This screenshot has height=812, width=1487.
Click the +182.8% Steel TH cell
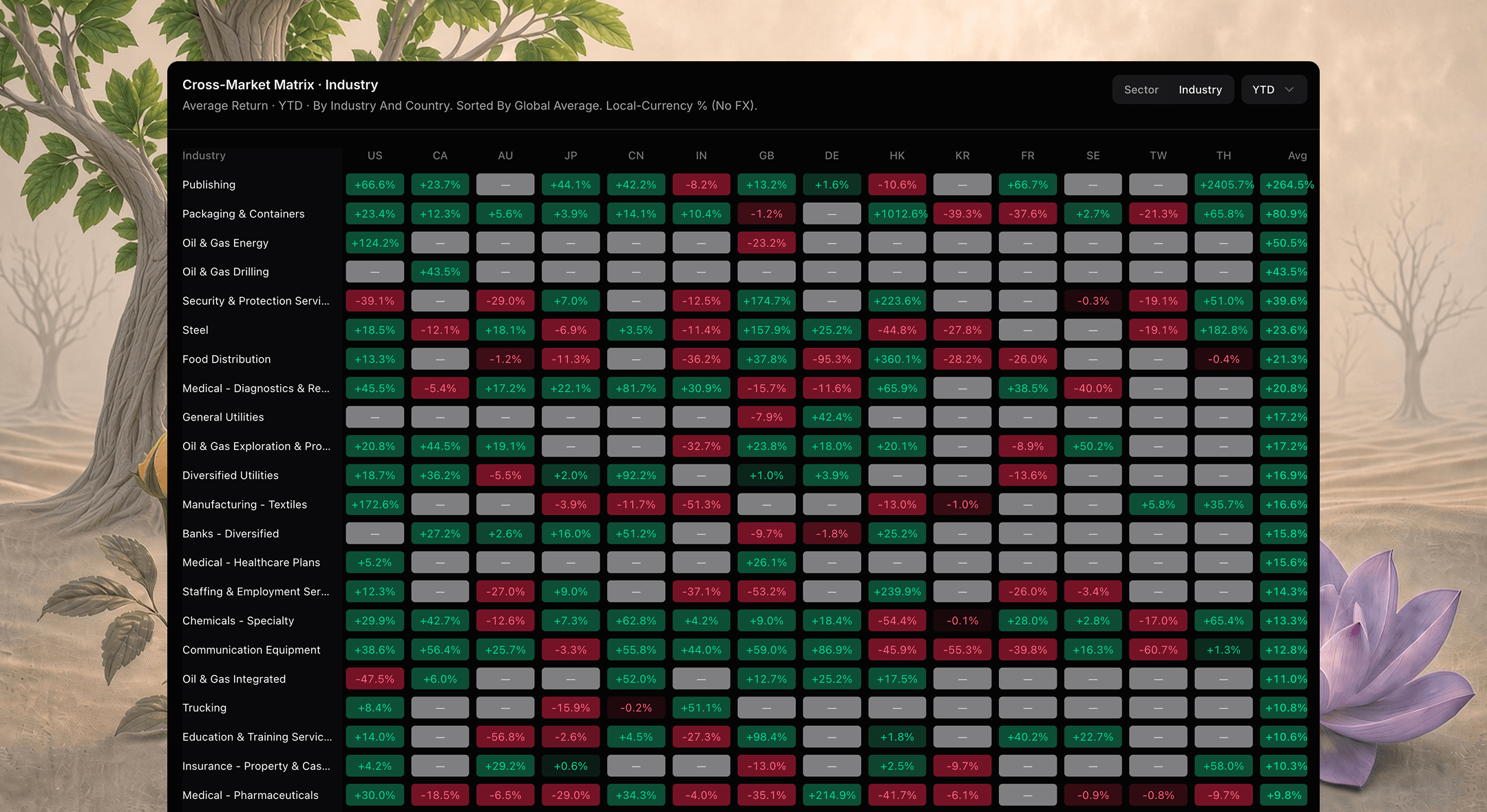pyautogui.click(x=1223, y=330)
